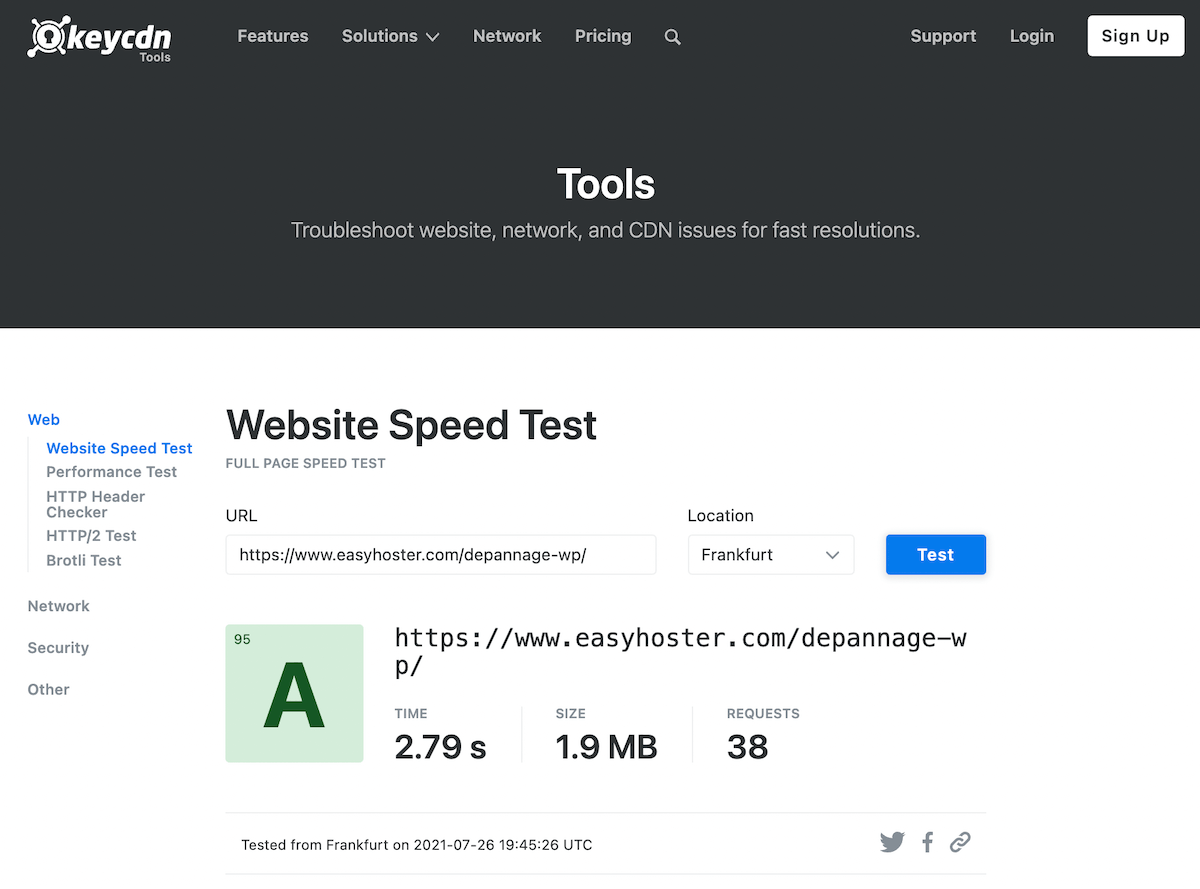Copy the results permalink using the chain icon

[x=960, y=842]
